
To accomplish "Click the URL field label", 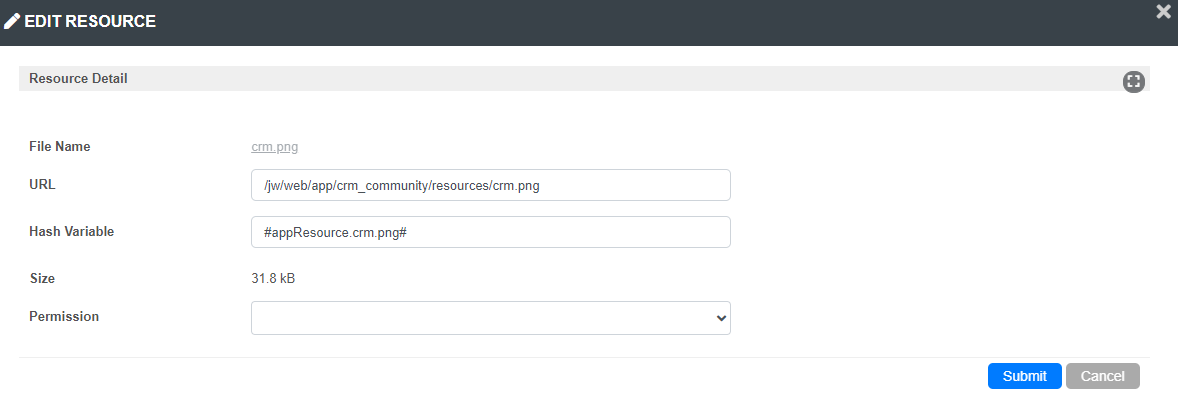I will (x=42, y=184).
